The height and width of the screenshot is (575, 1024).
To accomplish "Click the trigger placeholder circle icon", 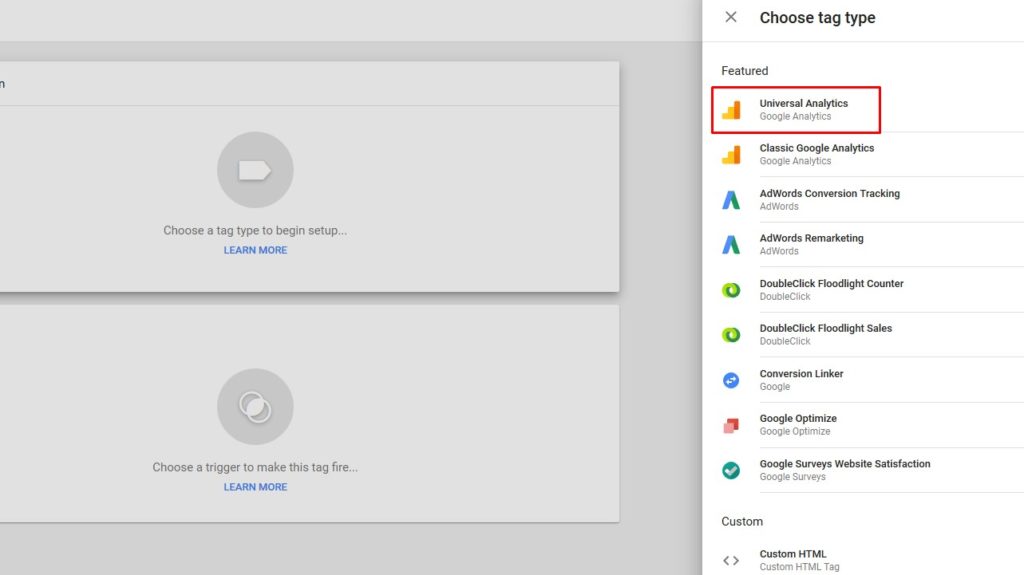I will pos(255,406).
